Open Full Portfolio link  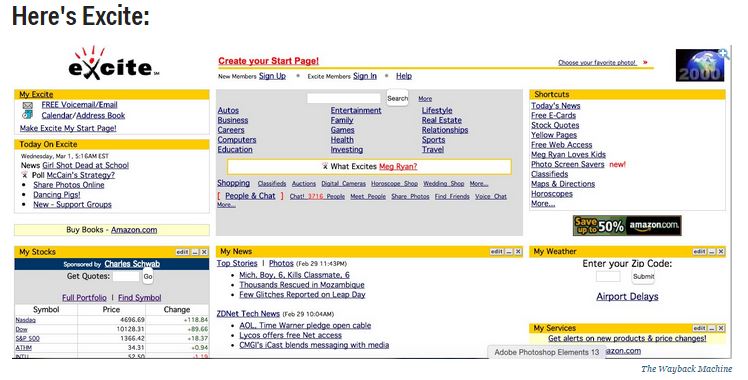click(x=84, y=298)
